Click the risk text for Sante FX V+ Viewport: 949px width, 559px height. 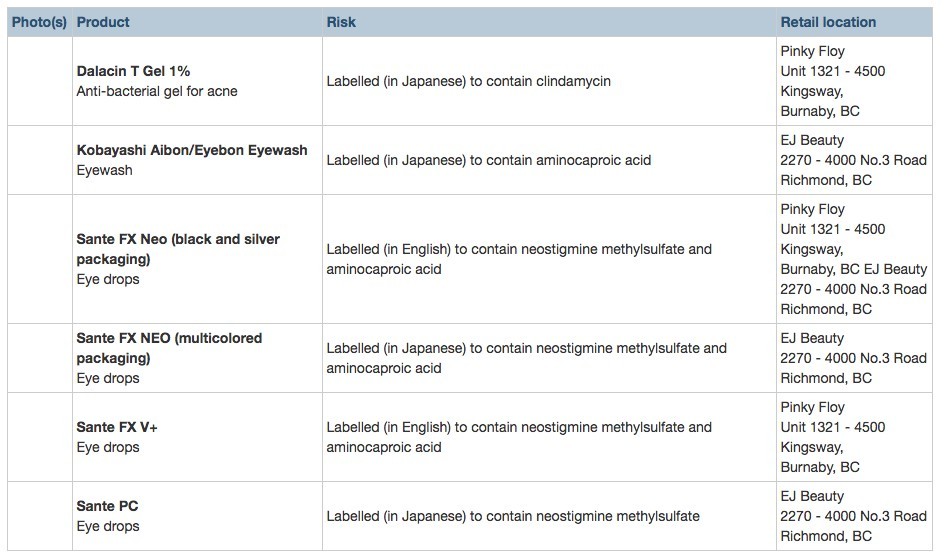click(x=519, y=438)
